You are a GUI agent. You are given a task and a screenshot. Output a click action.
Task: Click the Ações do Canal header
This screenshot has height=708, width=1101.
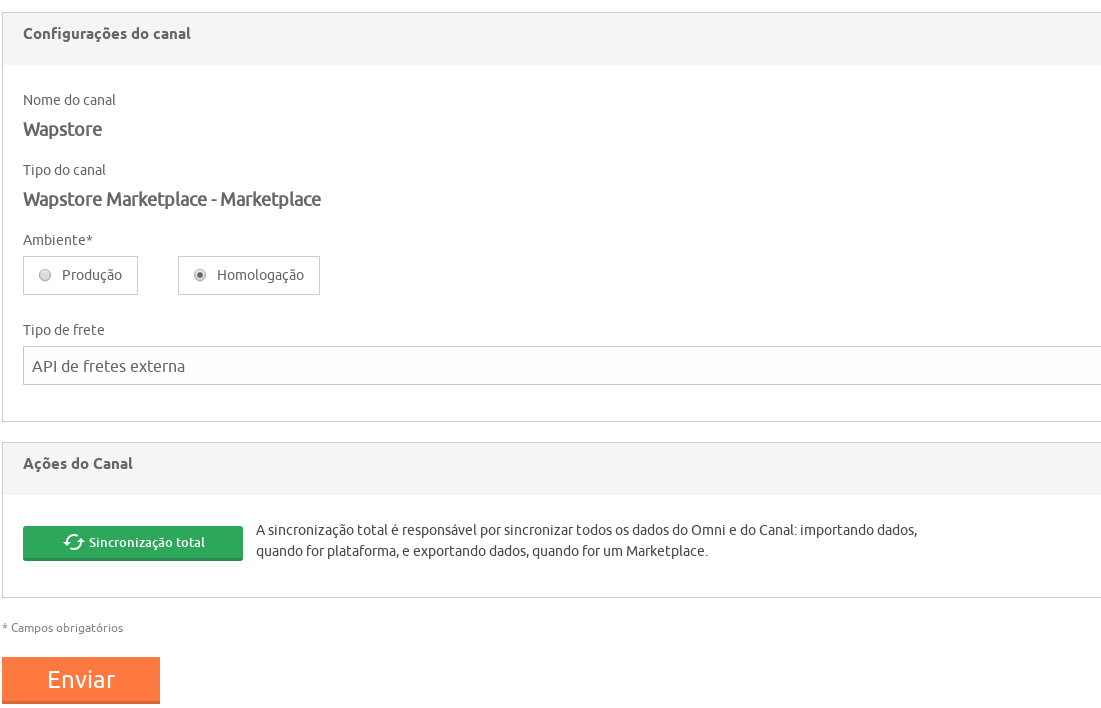(78, 464)
